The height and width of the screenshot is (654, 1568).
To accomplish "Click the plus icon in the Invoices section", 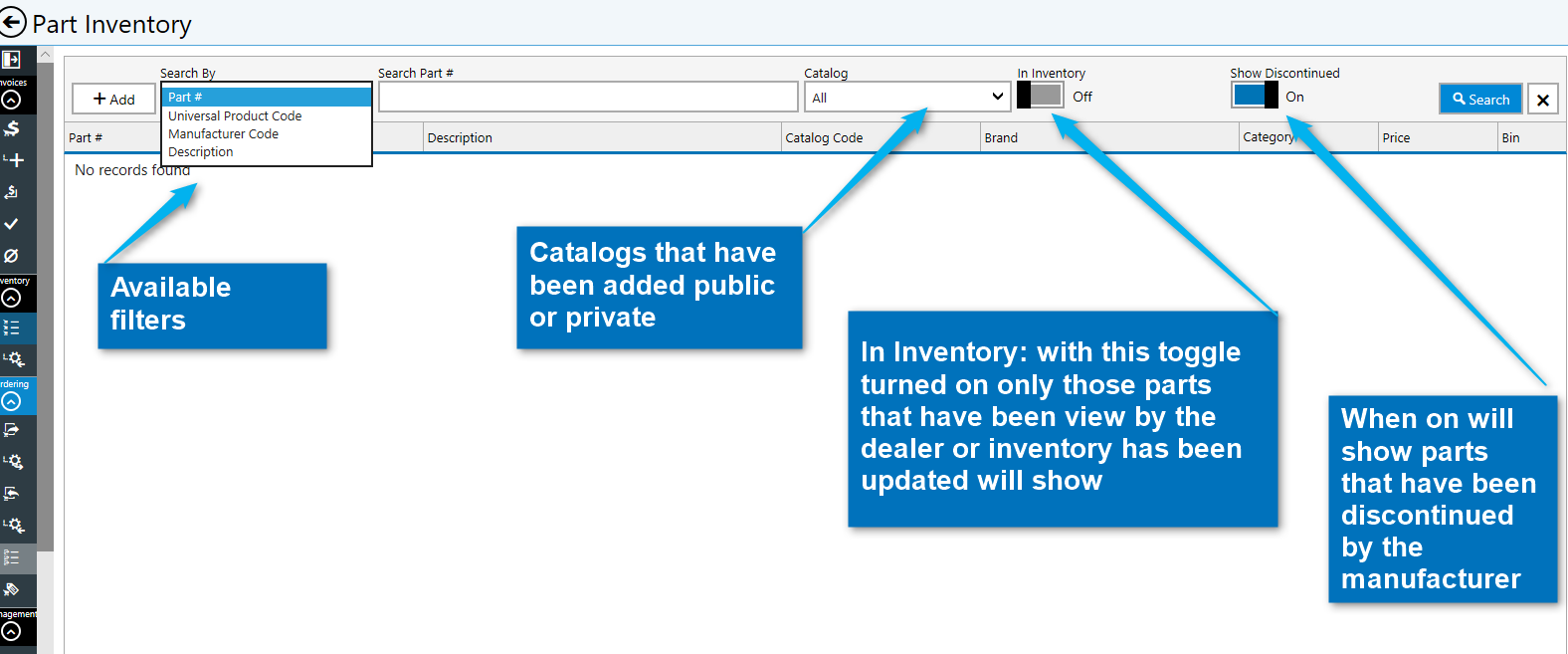I will pos(13,159).
